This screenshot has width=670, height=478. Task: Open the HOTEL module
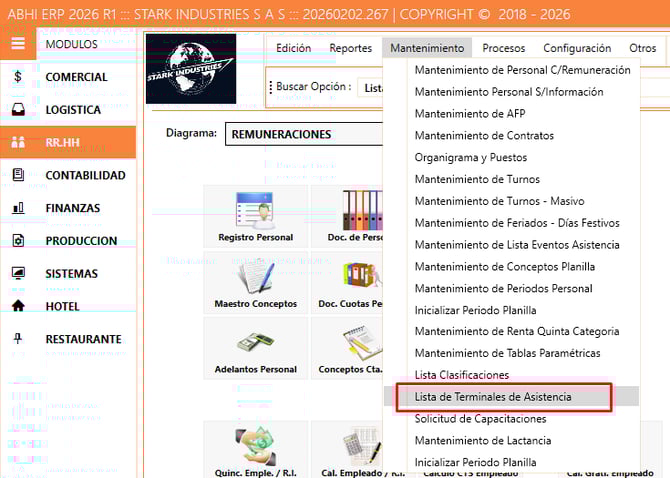coord(62,306)
